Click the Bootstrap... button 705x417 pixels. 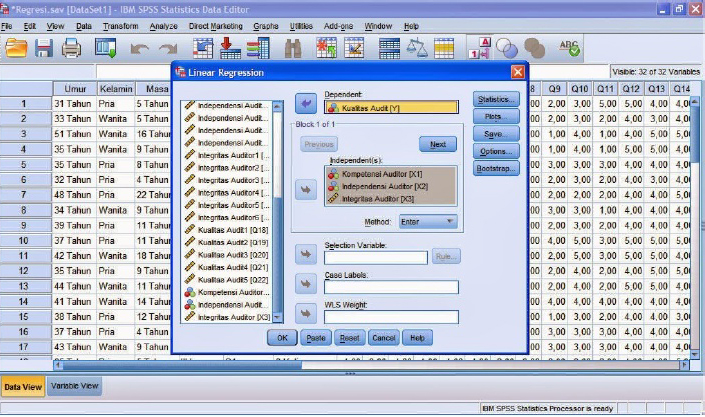pos(496,168)
